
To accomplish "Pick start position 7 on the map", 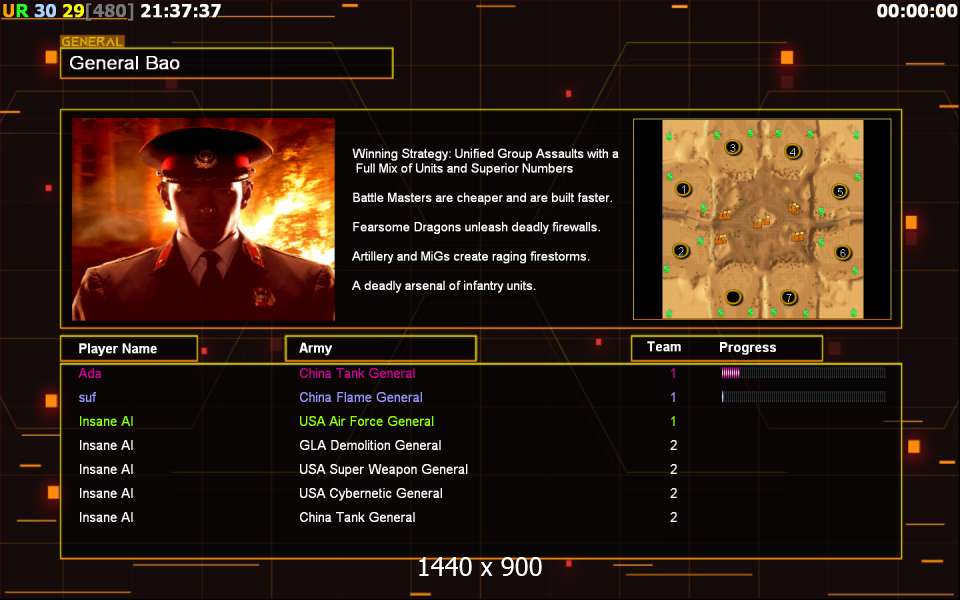I will tap(789, 298).
